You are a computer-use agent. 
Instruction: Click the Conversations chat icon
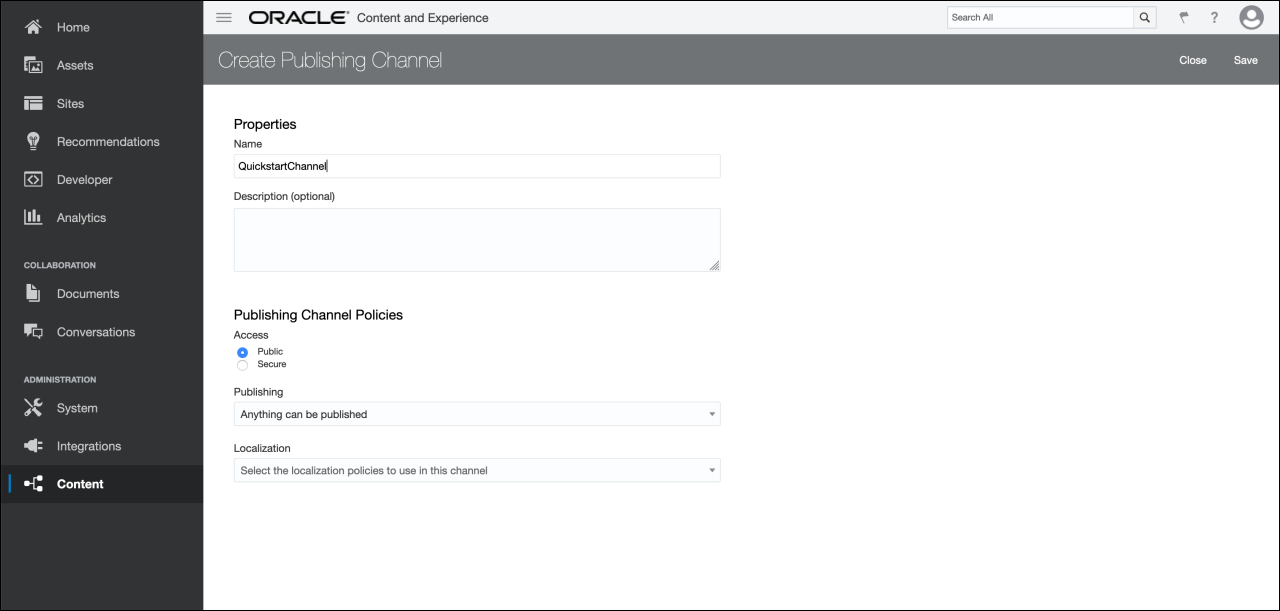coord(33,331)
